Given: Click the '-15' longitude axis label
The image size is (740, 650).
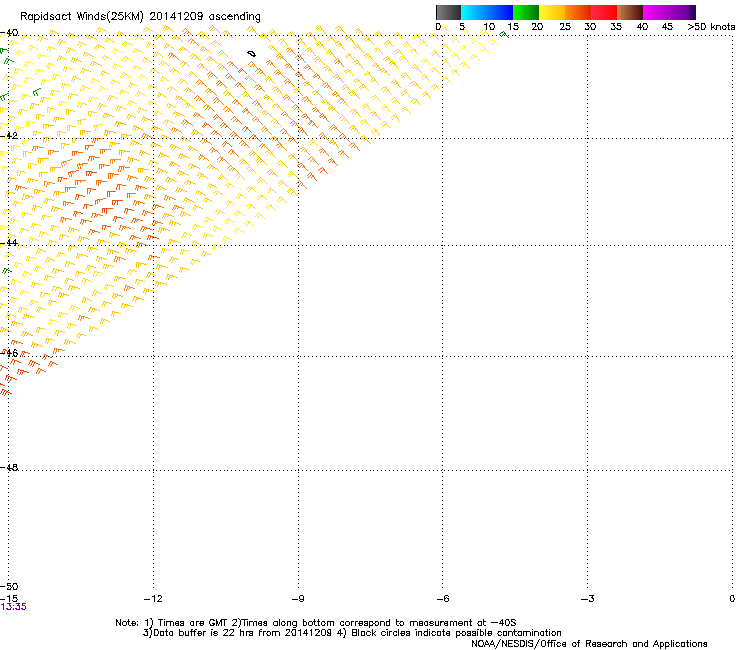Looking at the screenshot, I should [9, 599].
